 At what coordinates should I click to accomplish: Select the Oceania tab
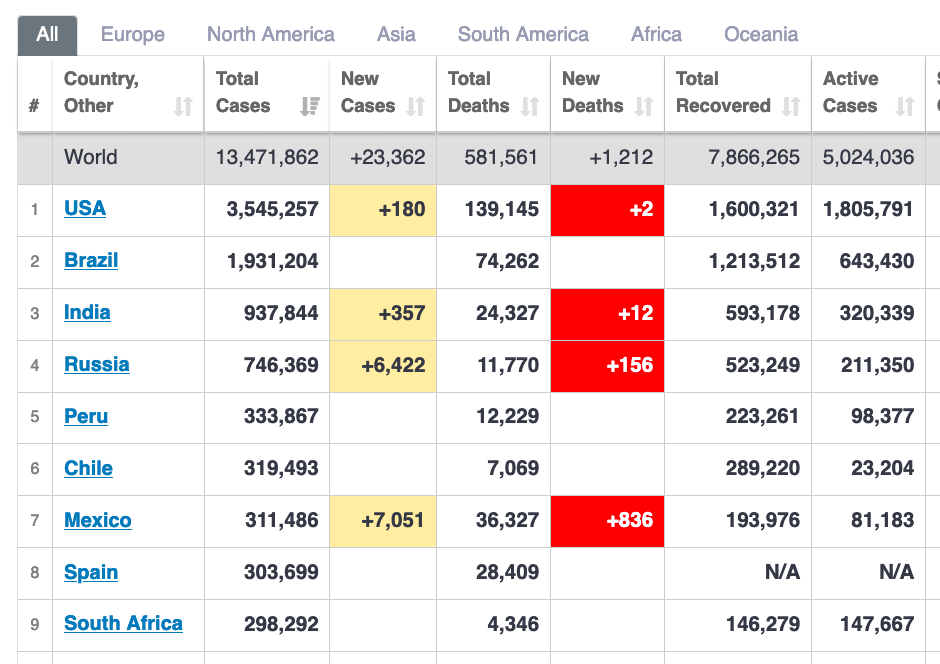[761, 35]
